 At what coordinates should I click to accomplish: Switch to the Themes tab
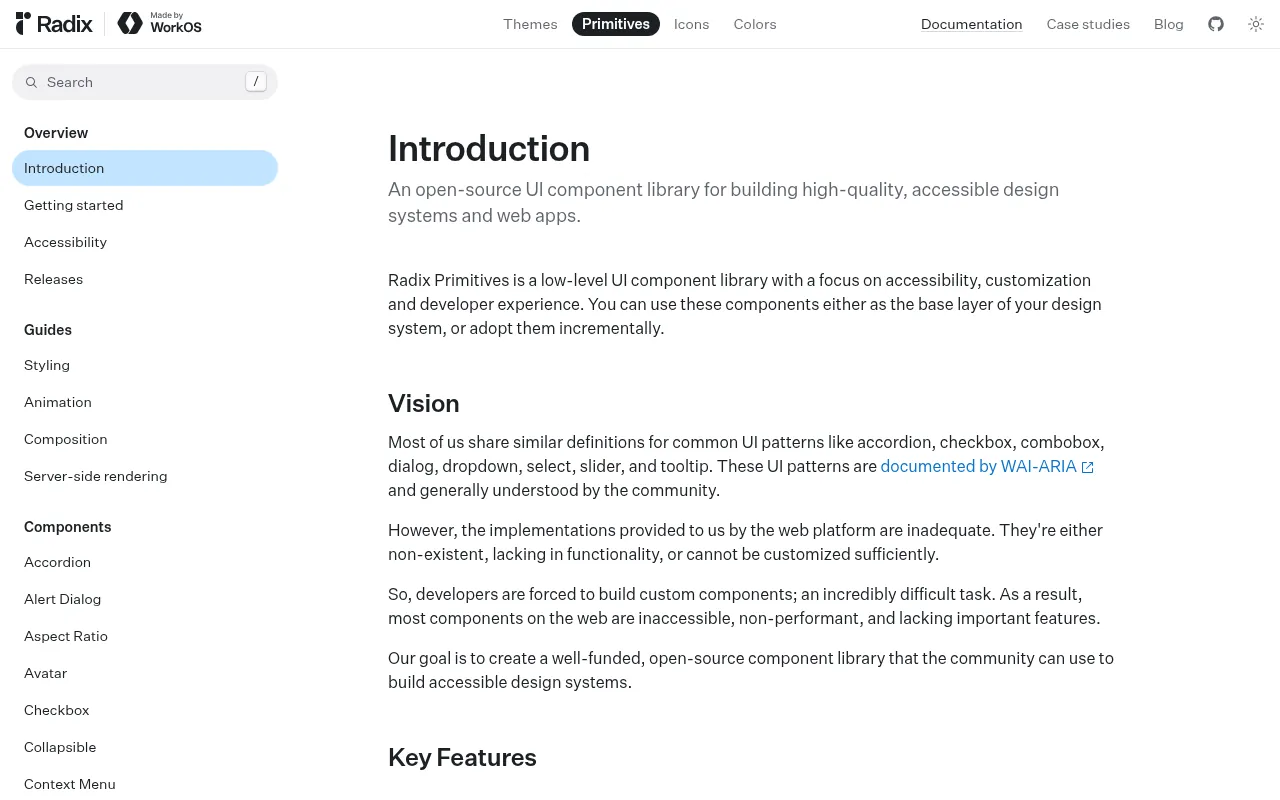pos(530,24)
